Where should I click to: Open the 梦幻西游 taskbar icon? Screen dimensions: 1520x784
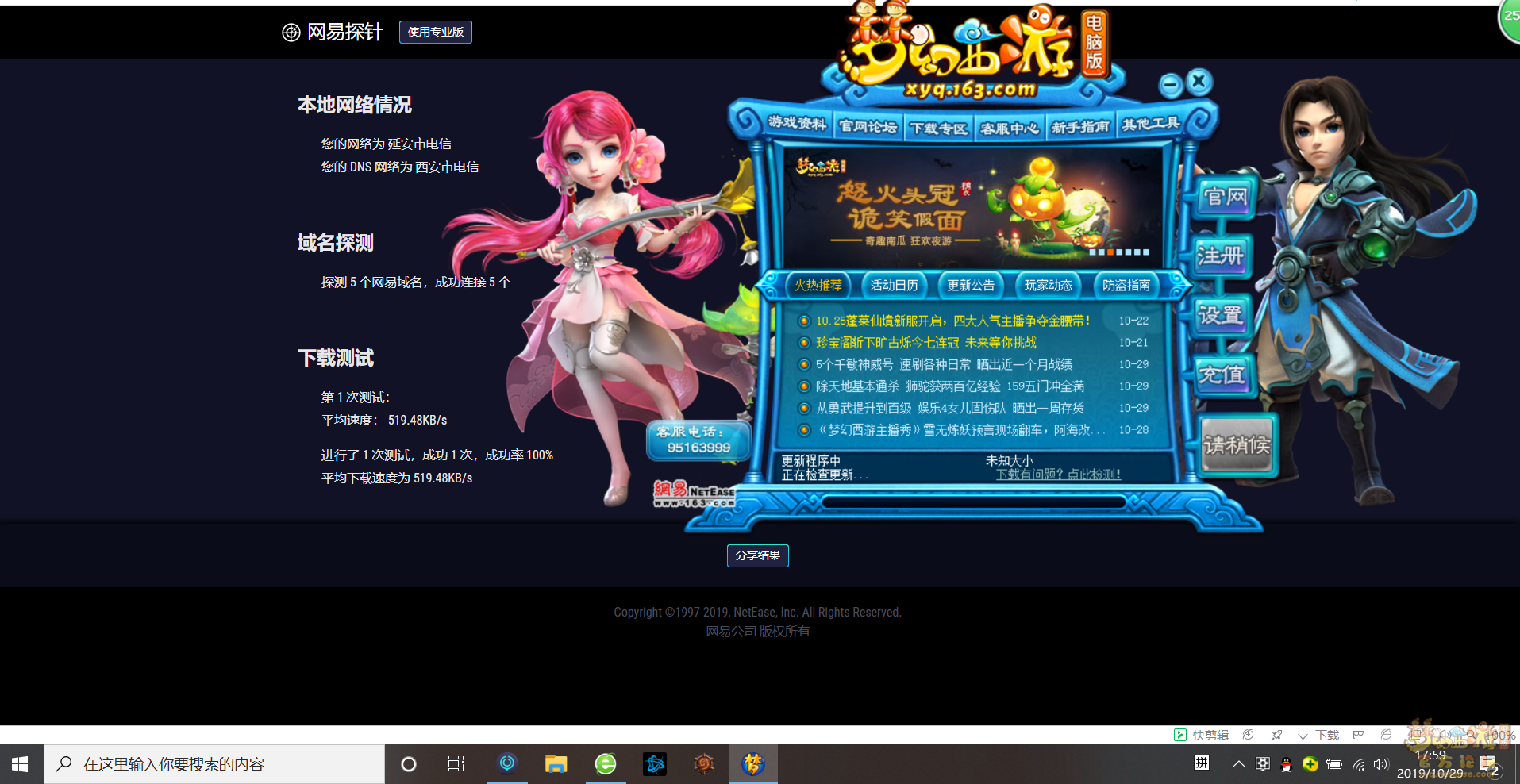[x=753, y=764]
